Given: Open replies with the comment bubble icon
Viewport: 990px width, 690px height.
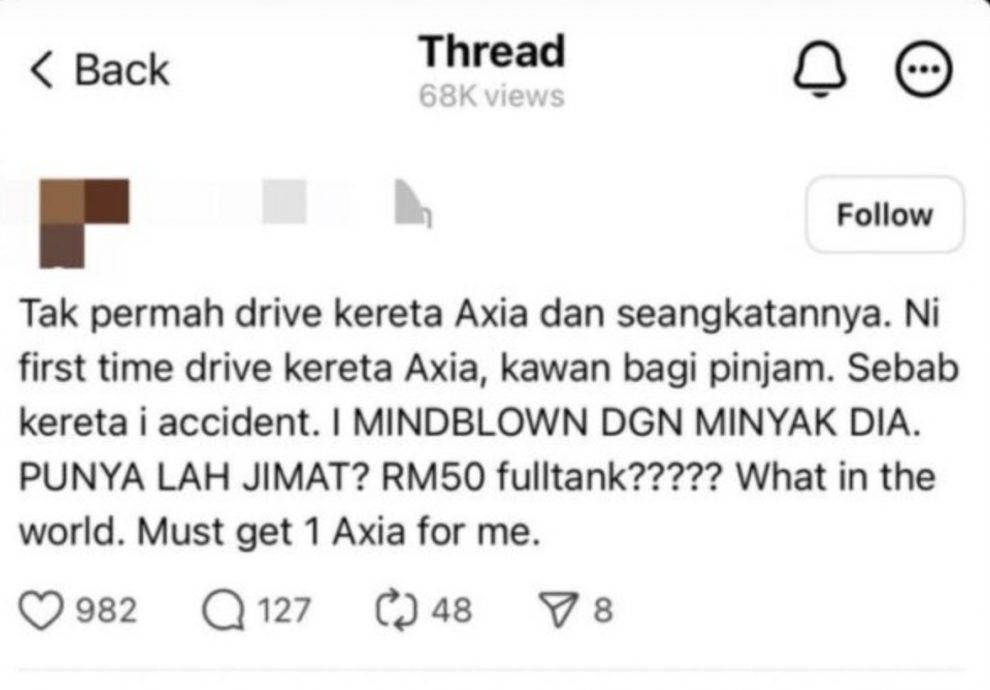Looking at the screenshot, I should 224,610.
